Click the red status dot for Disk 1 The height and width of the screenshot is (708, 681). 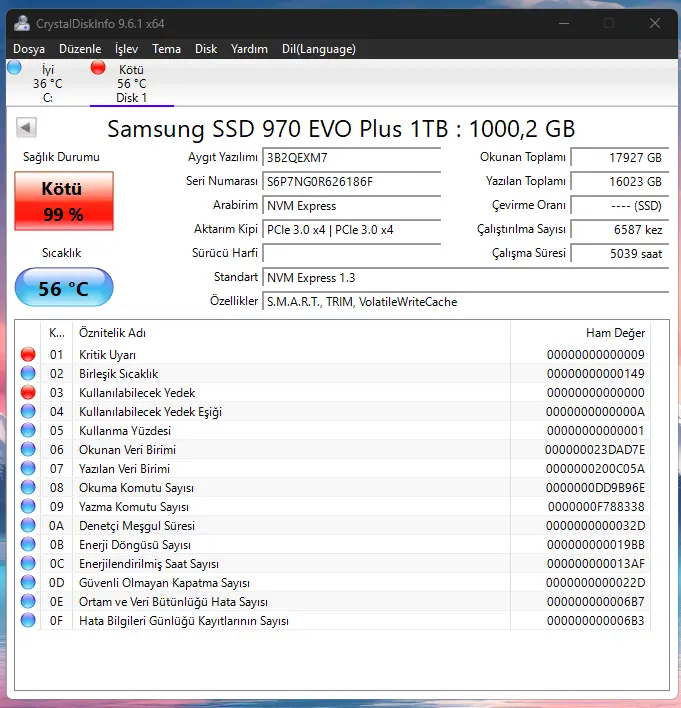(98, 68)
